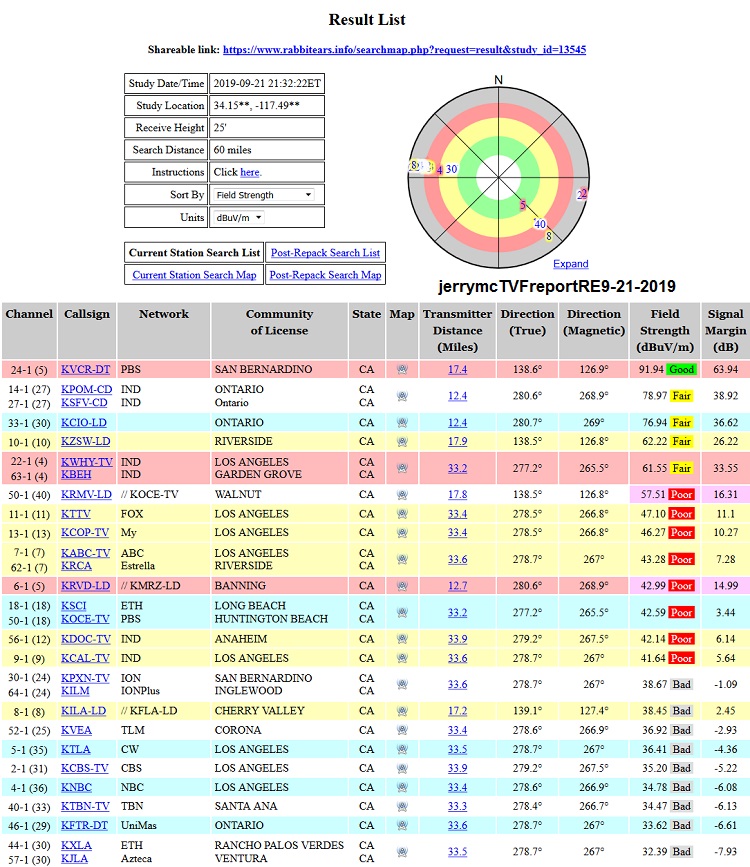This screenshot has height=867, width=750.
Task: Click map icon in KTTV FOX row
Action: point(401,514)
